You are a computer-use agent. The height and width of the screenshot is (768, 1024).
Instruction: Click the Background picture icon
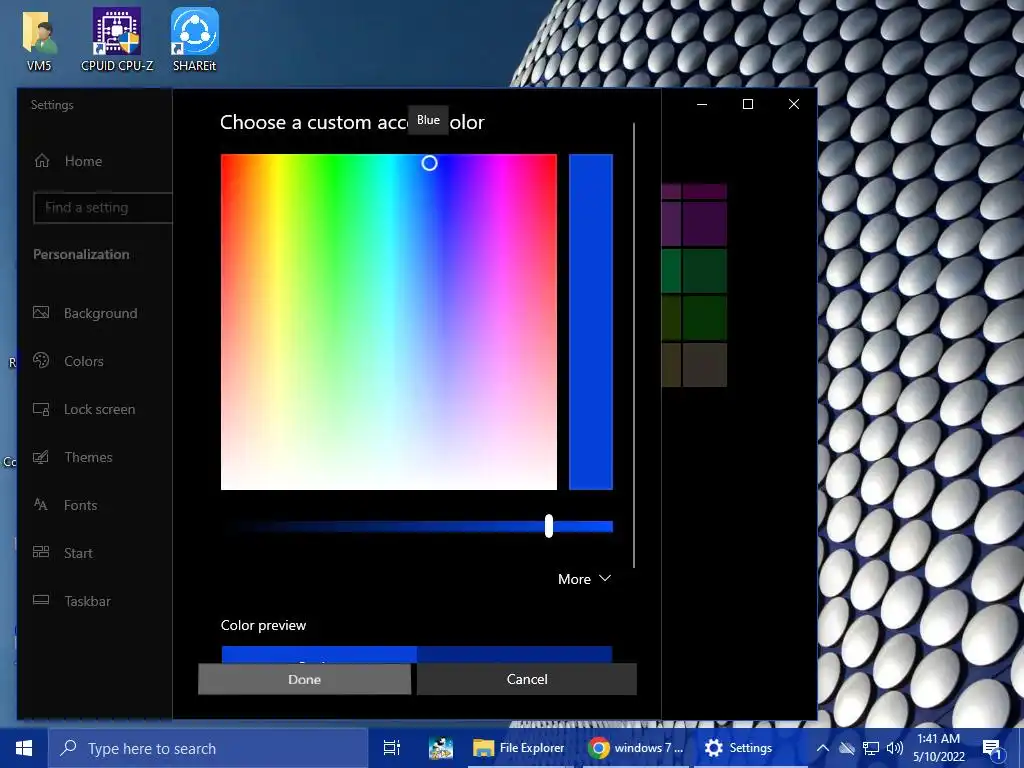(x=41, y=313)
